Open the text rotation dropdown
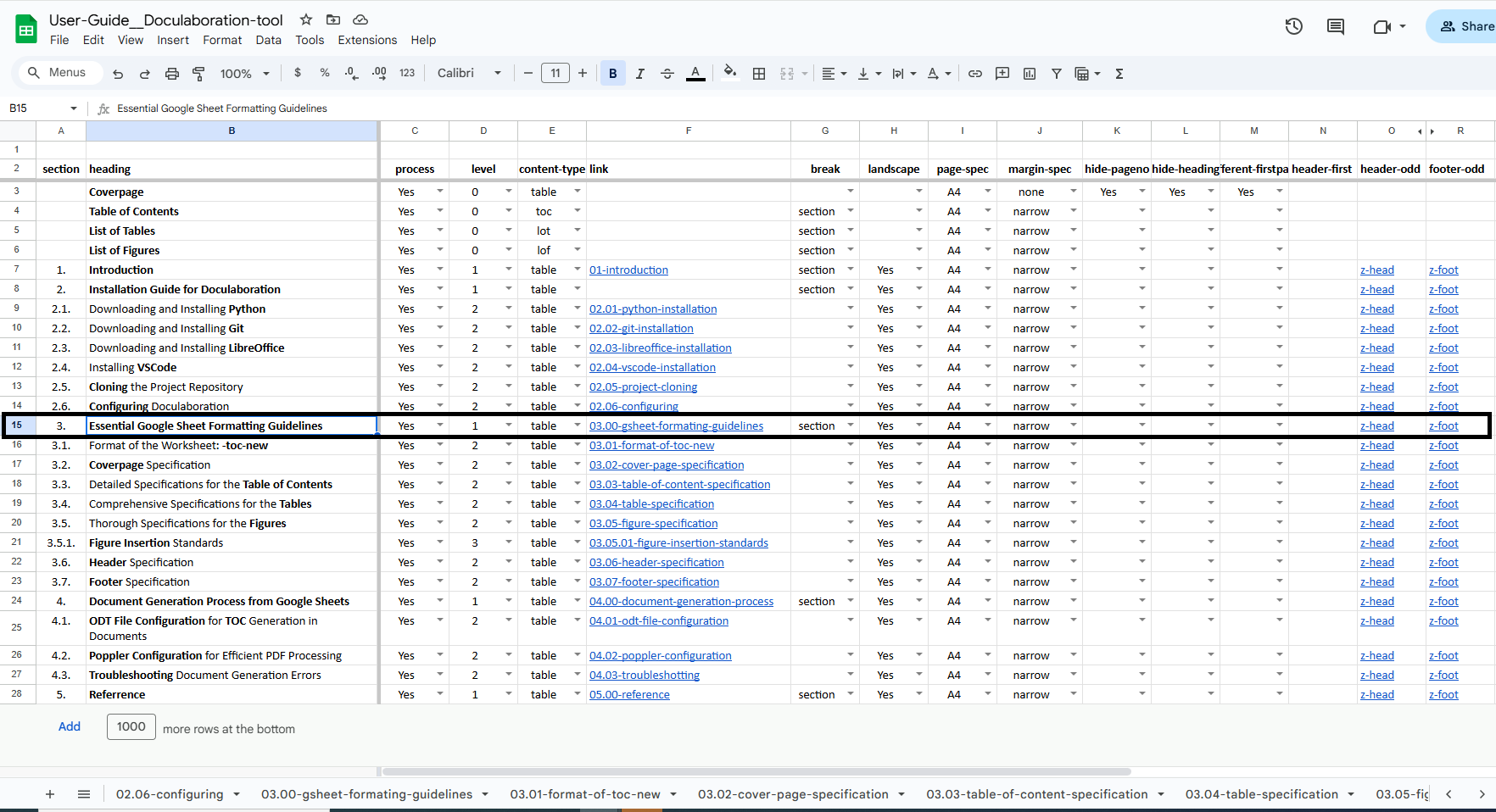The width and height of the screenshot is (1496, 812). pos(939,74)
